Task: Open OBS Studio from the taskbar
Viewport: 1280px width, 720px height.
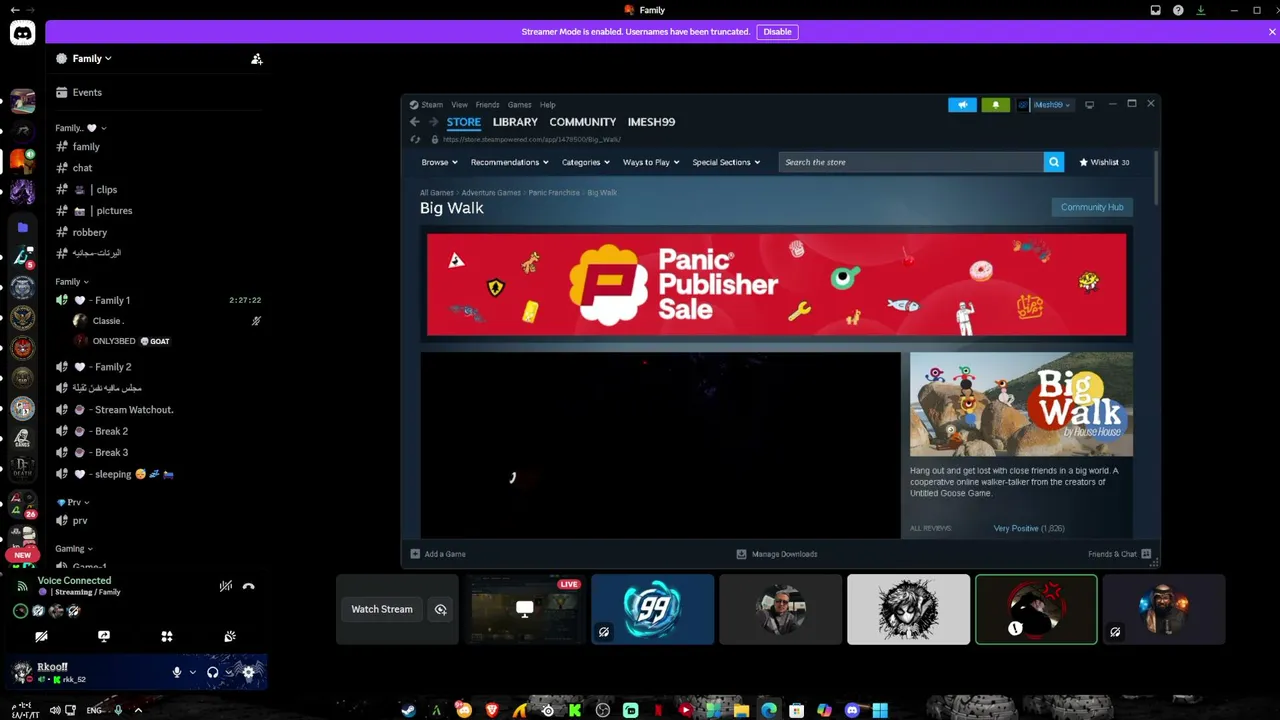Action: 603,710
